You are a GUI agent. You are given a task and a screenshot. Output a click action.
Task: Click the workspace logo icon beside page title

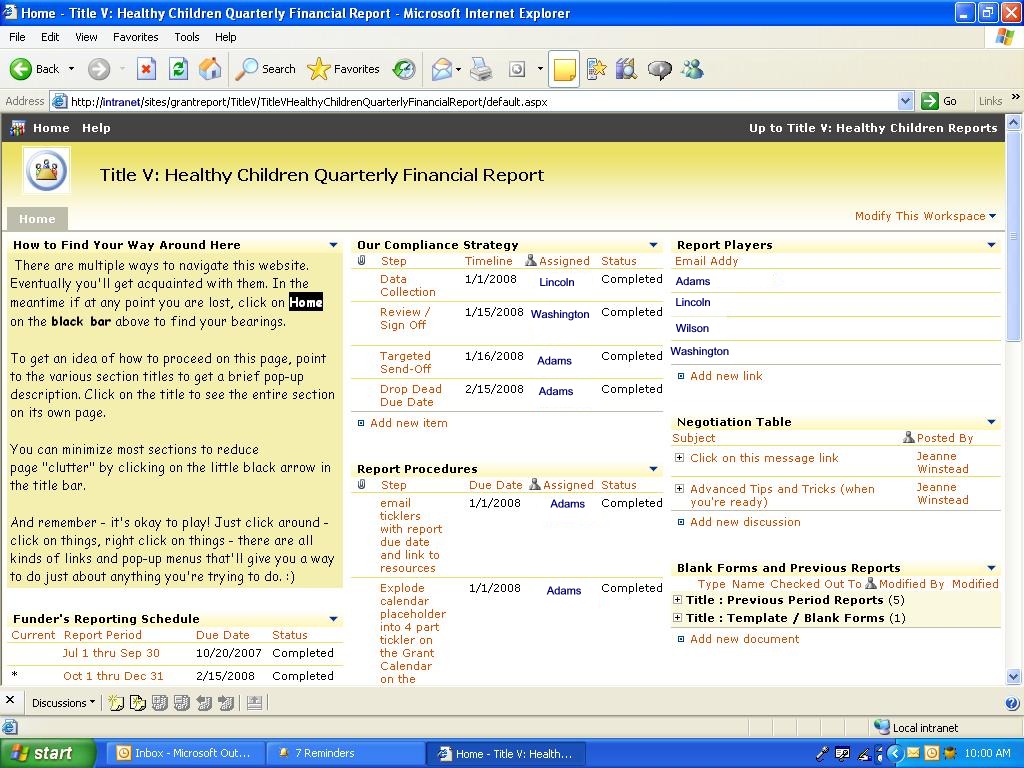[46, 171]
